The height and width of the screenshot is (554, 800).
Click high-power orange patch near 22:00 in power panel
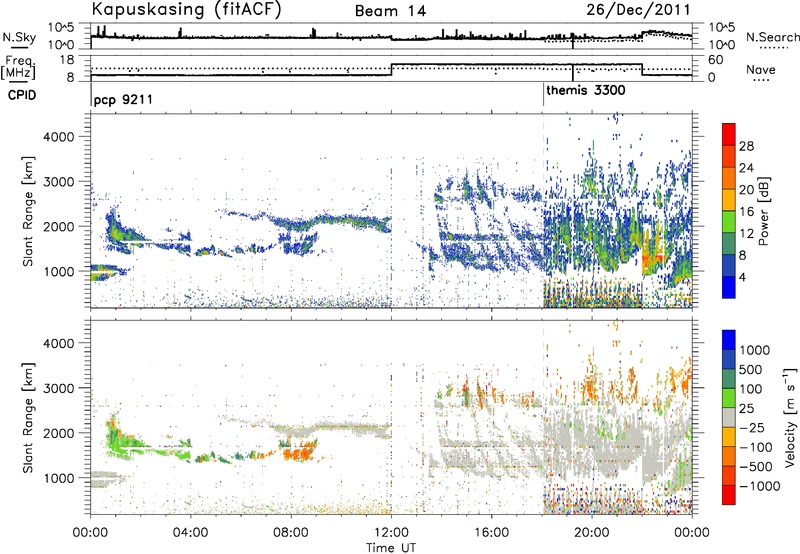click(653, 258)
